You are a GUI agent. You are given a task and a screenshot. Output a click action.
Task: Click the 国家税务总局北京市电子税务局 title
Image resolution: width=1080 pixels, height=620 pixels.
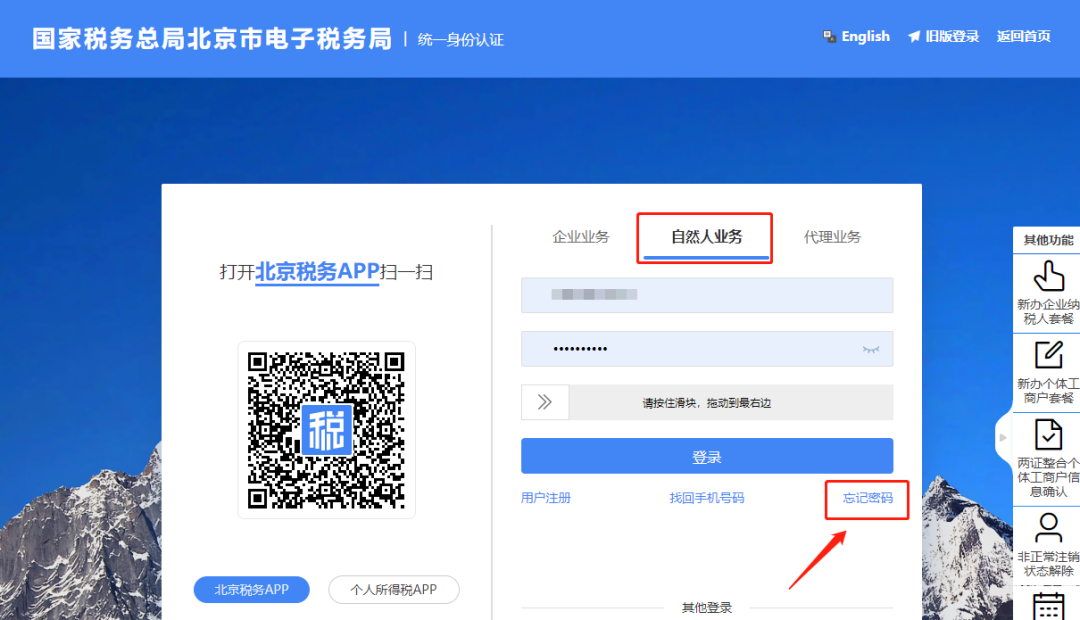(212, 39)
